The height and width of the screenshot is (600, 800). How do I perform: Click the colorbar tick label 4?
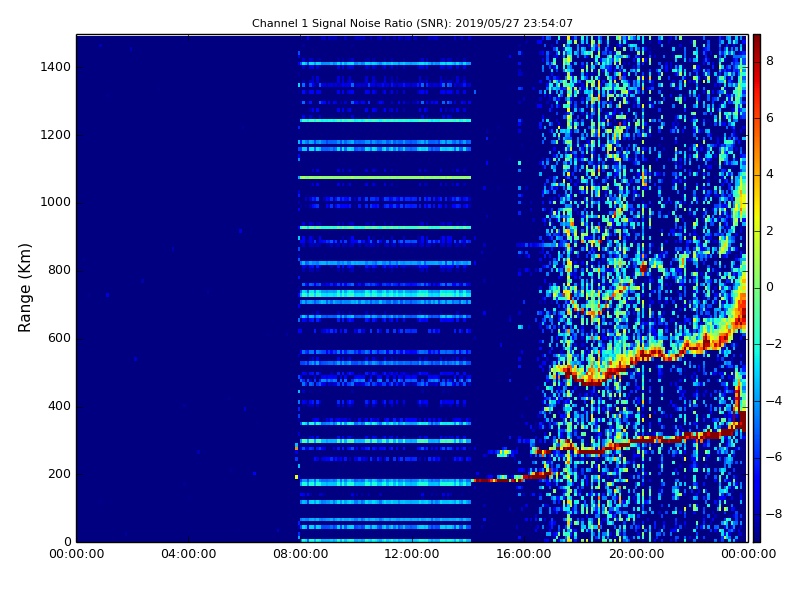click(x=770, y=174)
